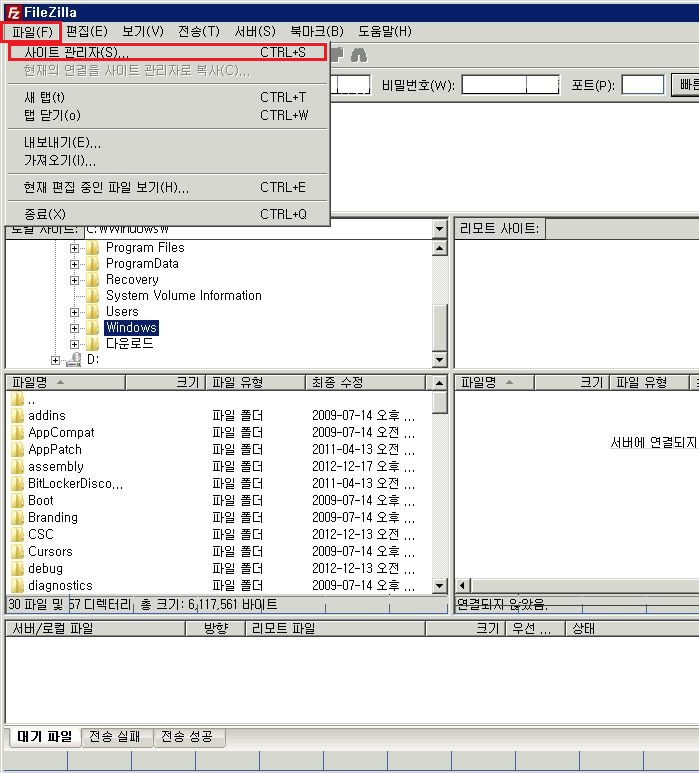
Task: Open the local site path dropdown arrow
Action: click(x=439, y=229)
